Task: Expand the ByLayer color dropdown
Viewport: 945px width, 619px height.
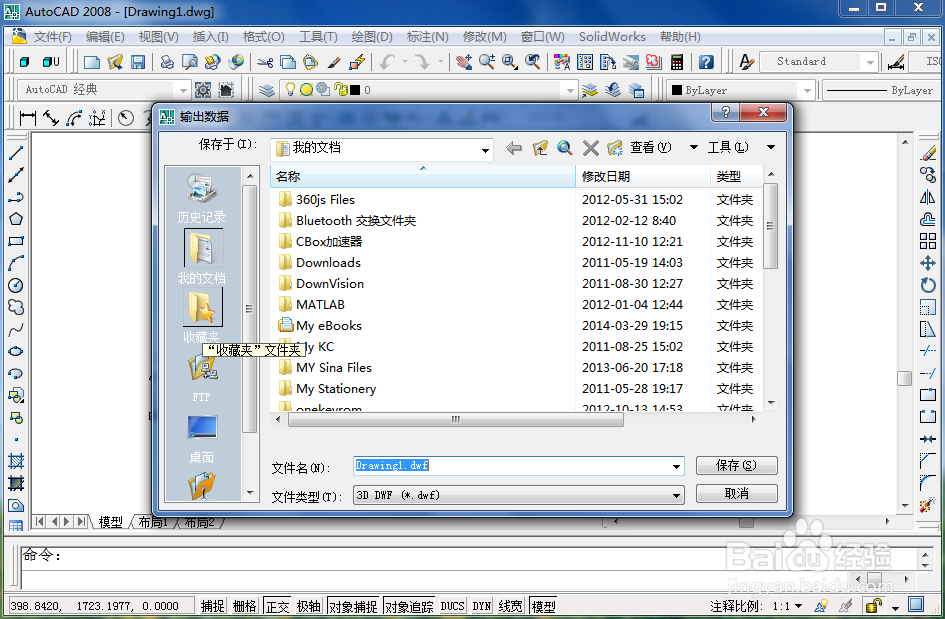Action: tap(806, 90)
